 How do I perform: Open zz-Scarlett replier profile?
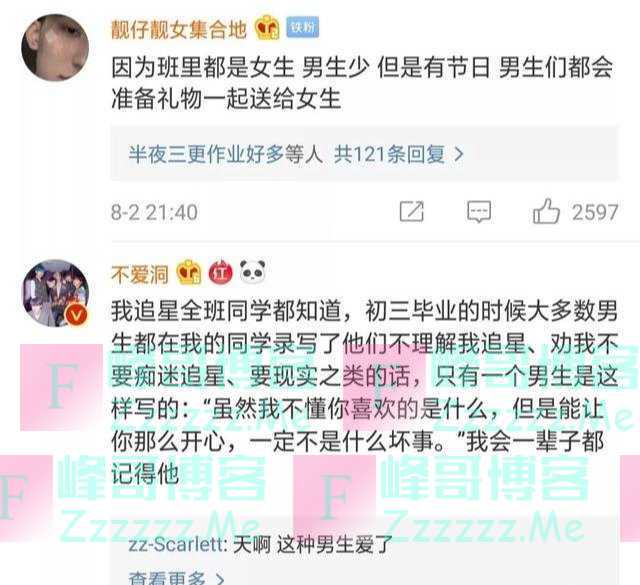coord(177,545)
